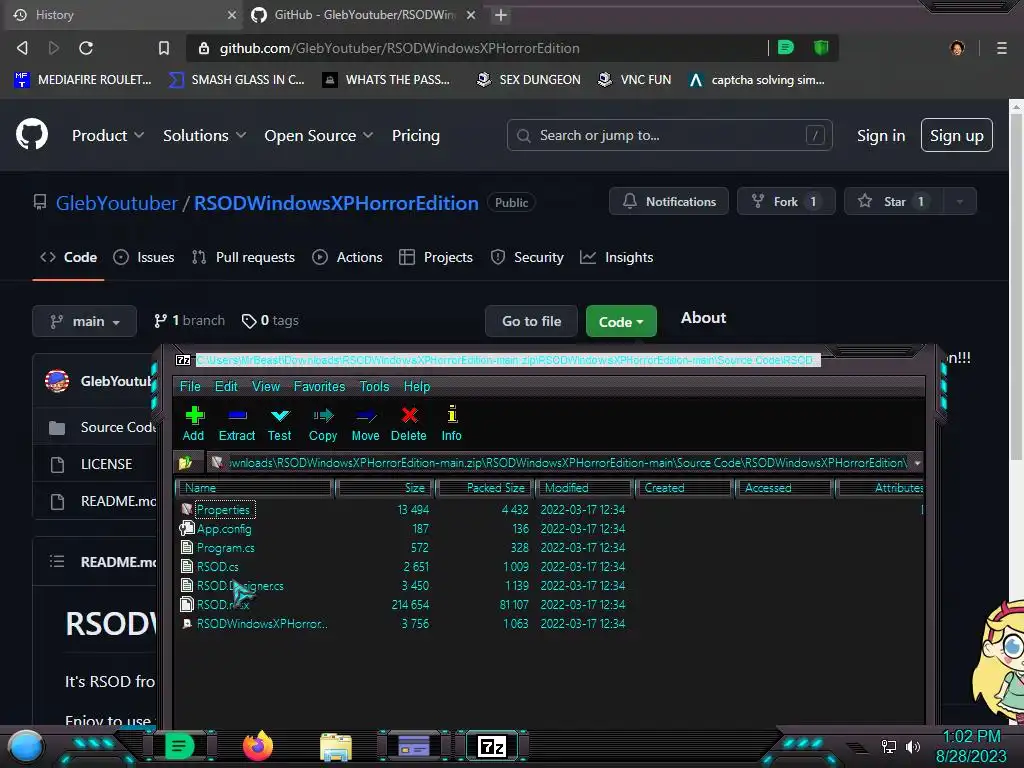Close the History tab
Viewport: 1024px width, 768px height.
pos(232,15)
